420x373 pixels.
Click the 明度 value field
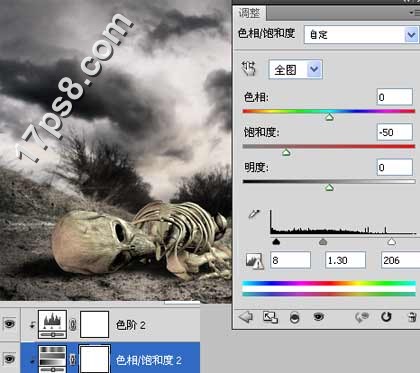click(395, 167)
